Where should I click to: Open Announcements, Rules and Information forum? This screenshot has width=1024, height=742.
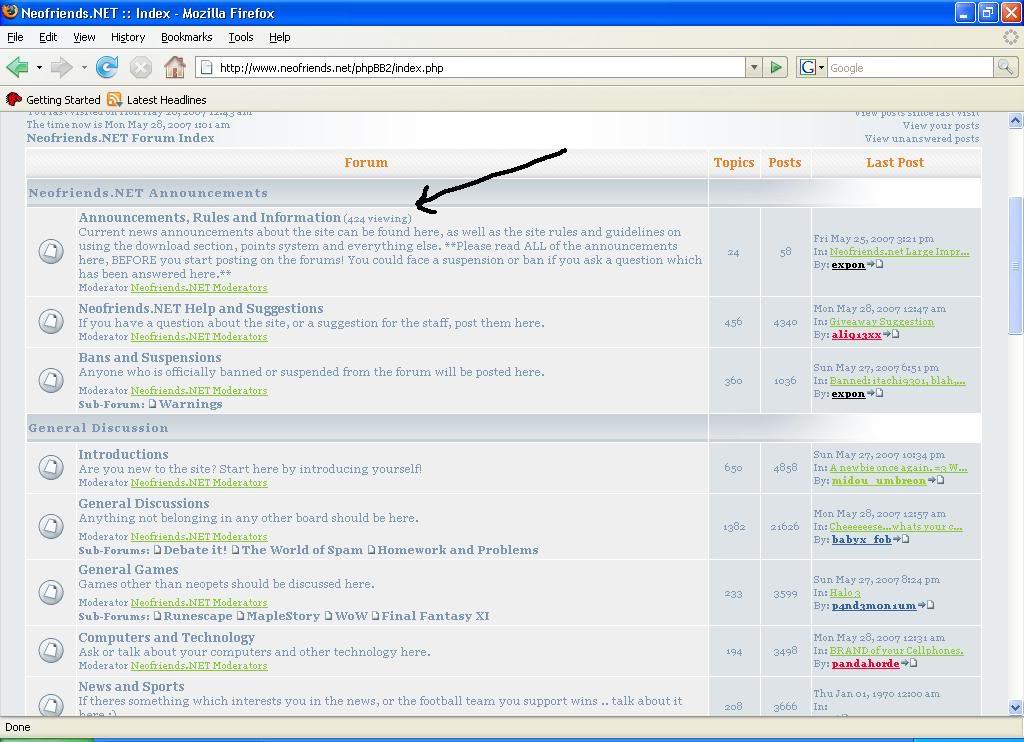(x=209, y=217)
